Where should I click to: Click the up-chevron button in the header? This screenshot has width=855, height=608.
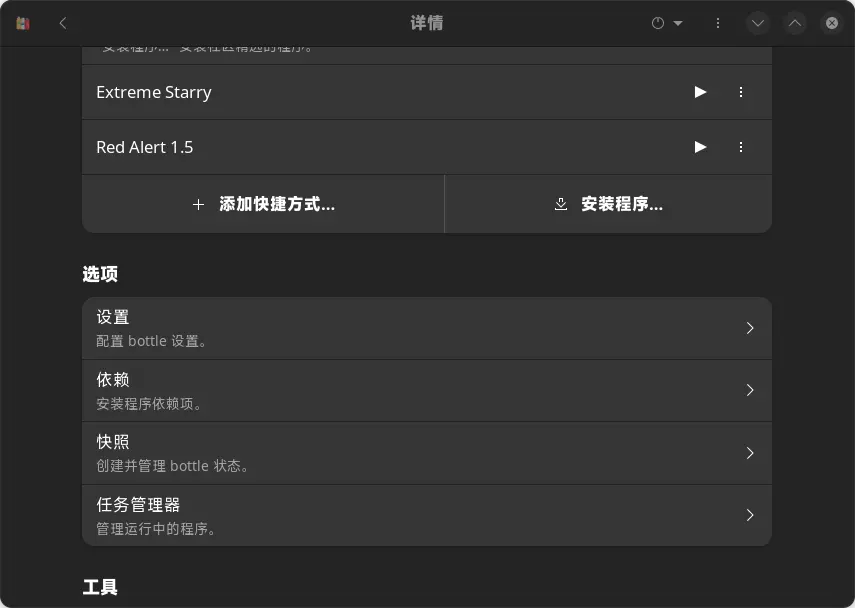coord(795,22)
